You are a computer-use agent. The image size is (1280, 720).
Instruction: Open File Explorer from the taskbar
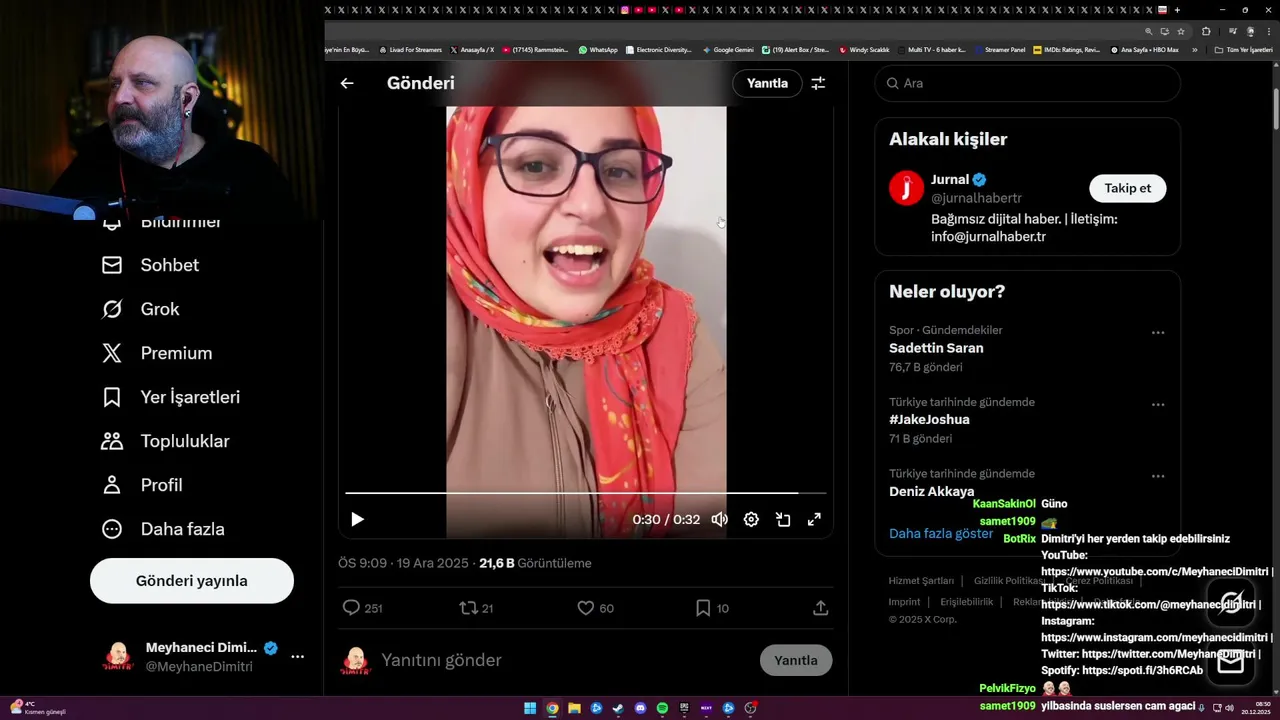[574, 708]
